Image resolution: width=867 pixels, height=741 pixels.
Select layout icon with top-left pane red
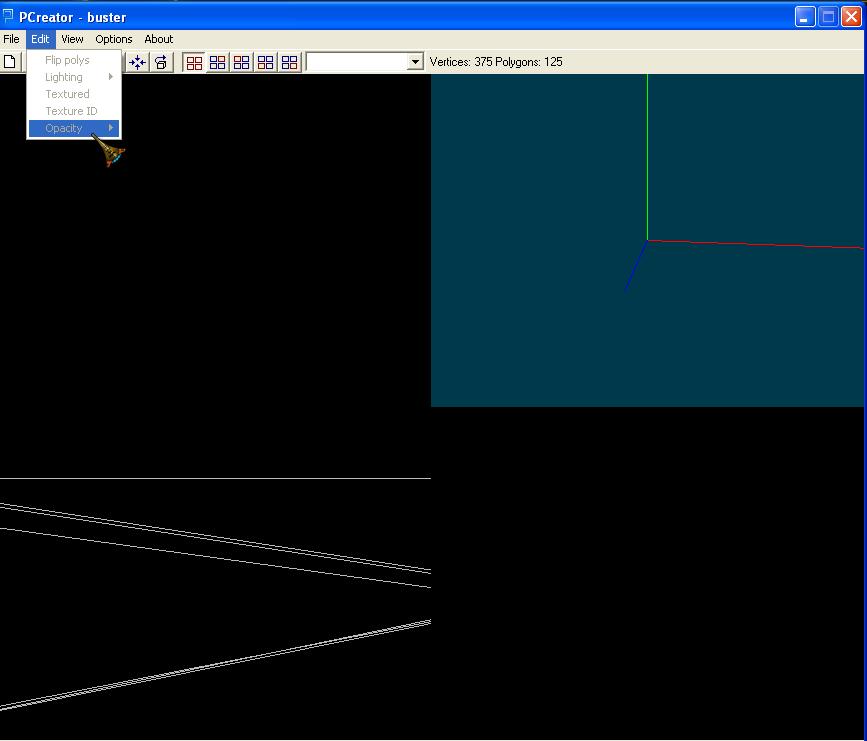point(242,62)
